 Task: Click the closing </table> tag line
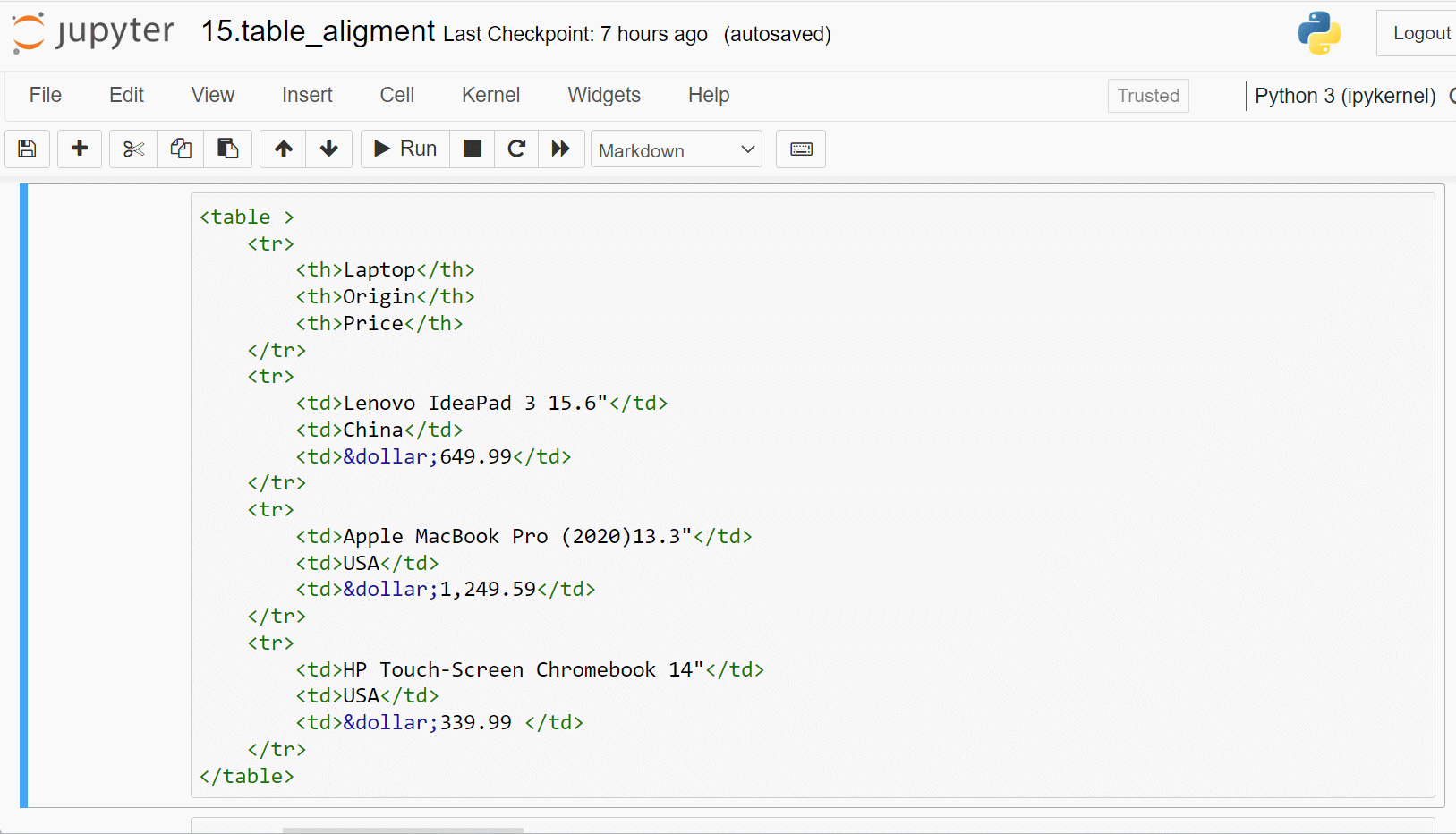[x=247, y=776]
